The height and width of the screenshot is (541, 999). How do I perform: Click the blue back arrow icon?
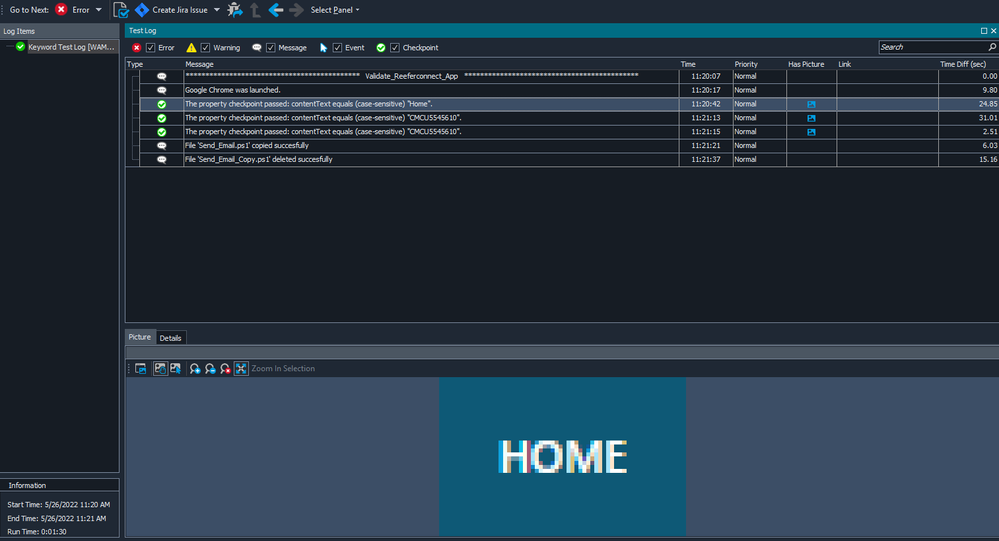coord(276,10)
